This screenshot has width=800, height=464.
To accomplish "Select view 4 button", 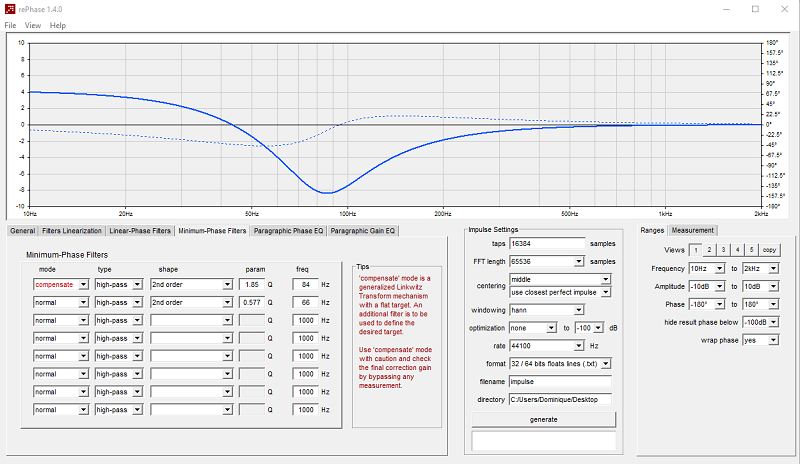I will click(x=737, y=250).
